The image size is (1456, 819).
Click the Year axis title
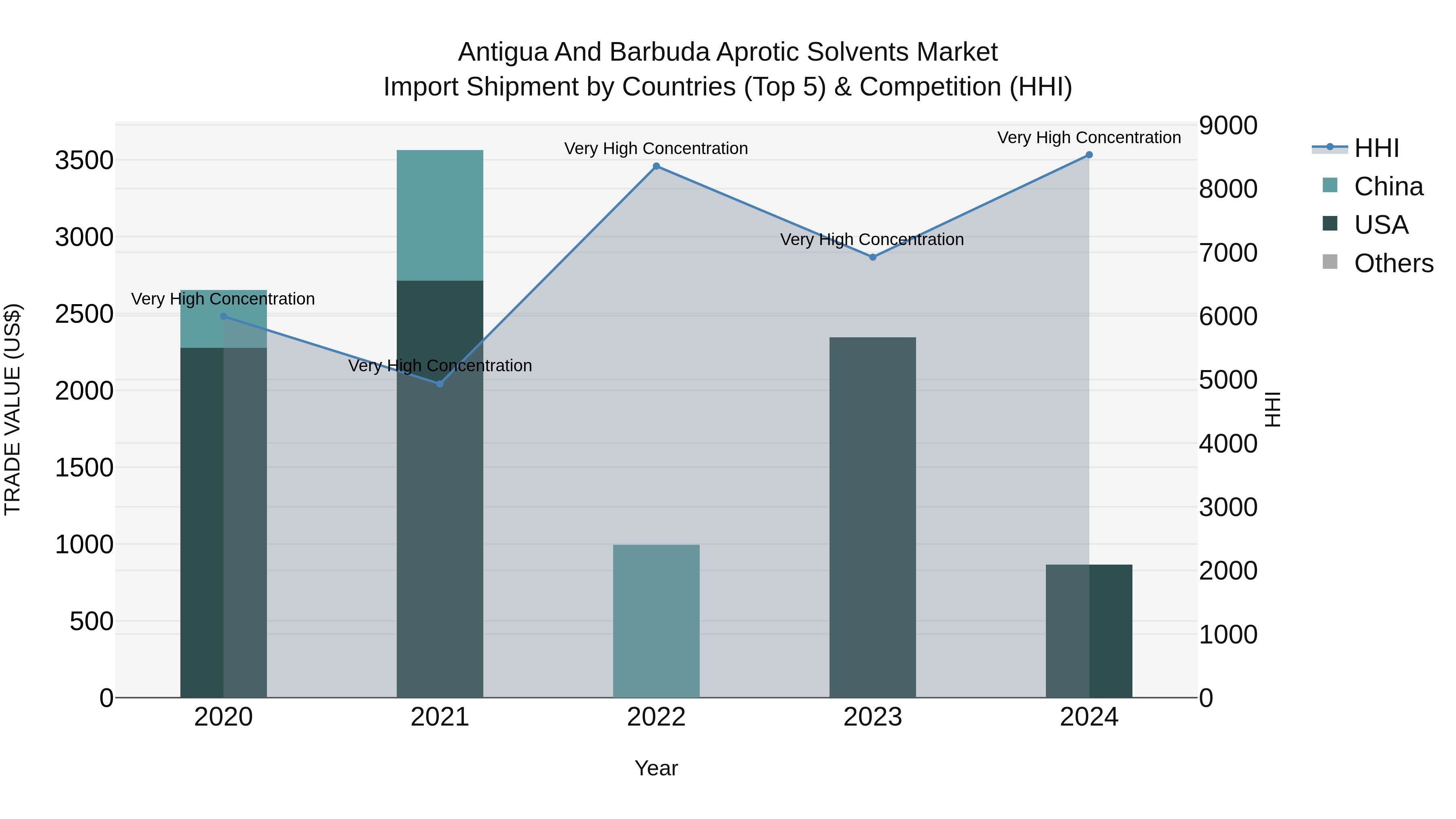(x=656, y=768)
